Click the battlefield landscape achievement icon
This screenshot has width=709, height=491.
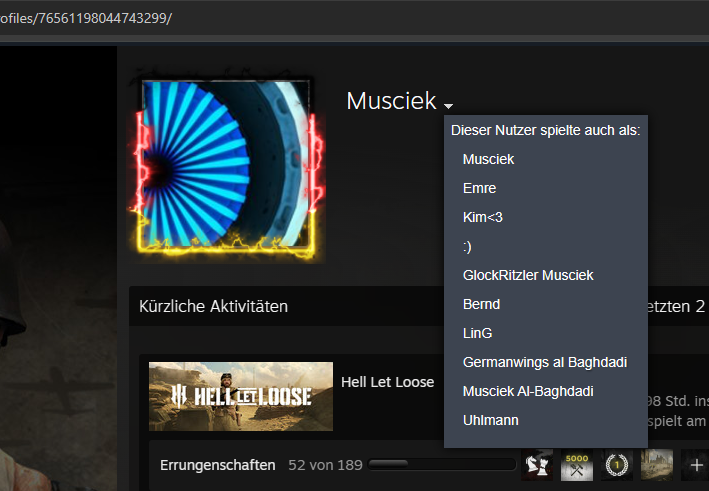tap(657, 465)
